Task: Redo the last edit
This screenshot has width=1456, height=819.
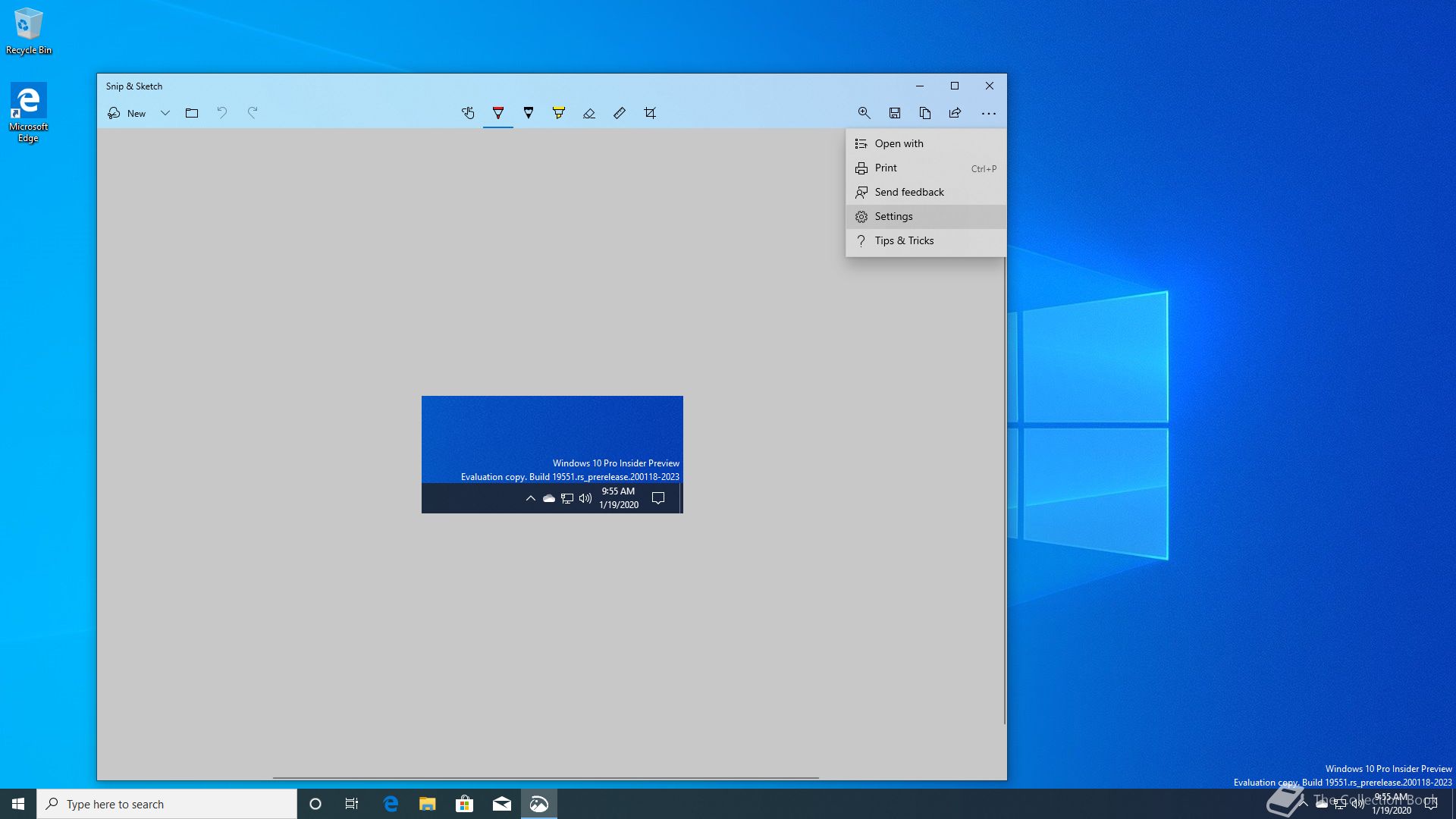Action: click(253, 113)
